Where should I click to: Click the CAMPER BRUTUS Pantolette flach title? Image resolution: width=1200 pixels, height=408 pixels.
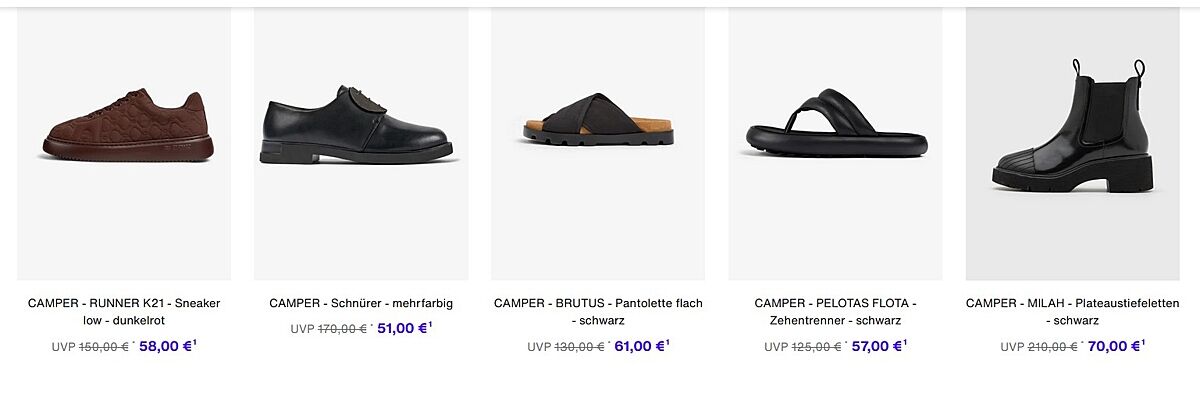pos(598,311)
